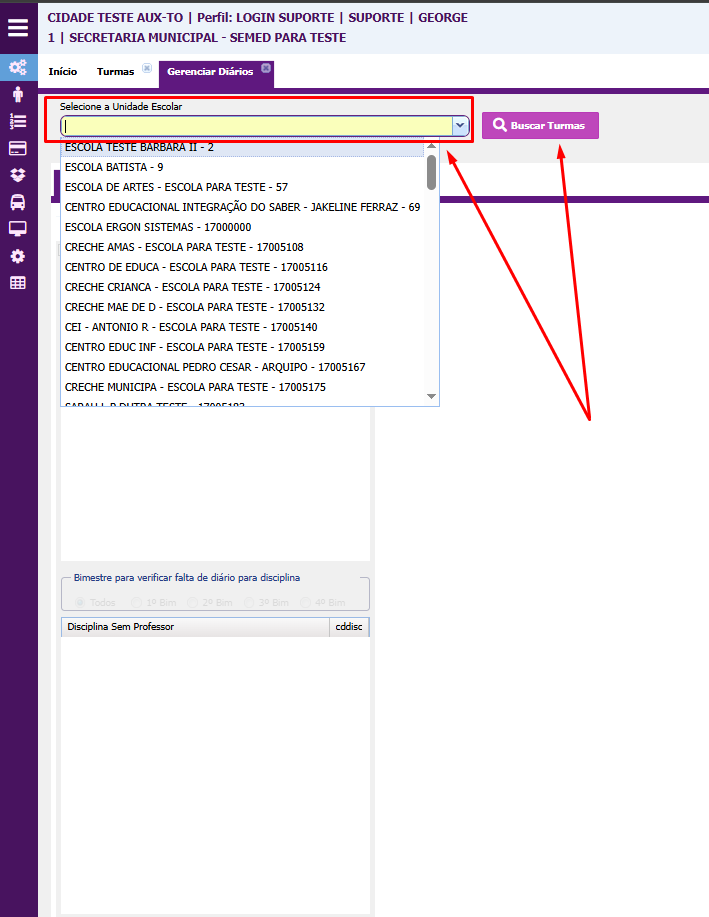Pick ESCOLA ERGON SISTEMAS - 17000000 option
Viewport: 709px width, 917px height.
[158, 227]
